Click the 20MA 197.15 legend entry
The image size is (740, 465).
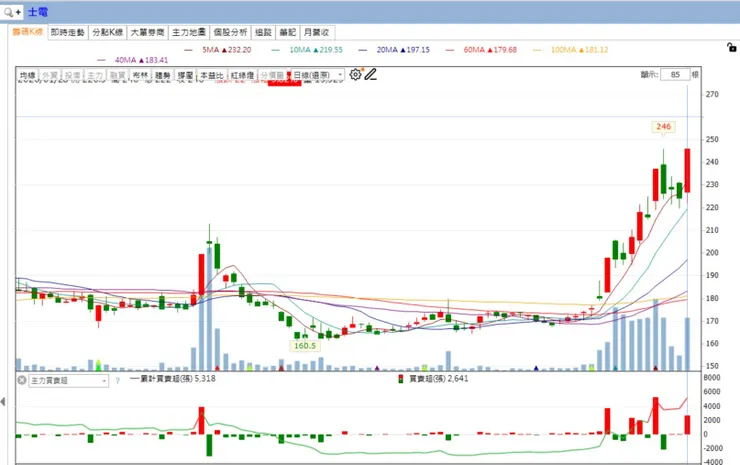(395, 50)
